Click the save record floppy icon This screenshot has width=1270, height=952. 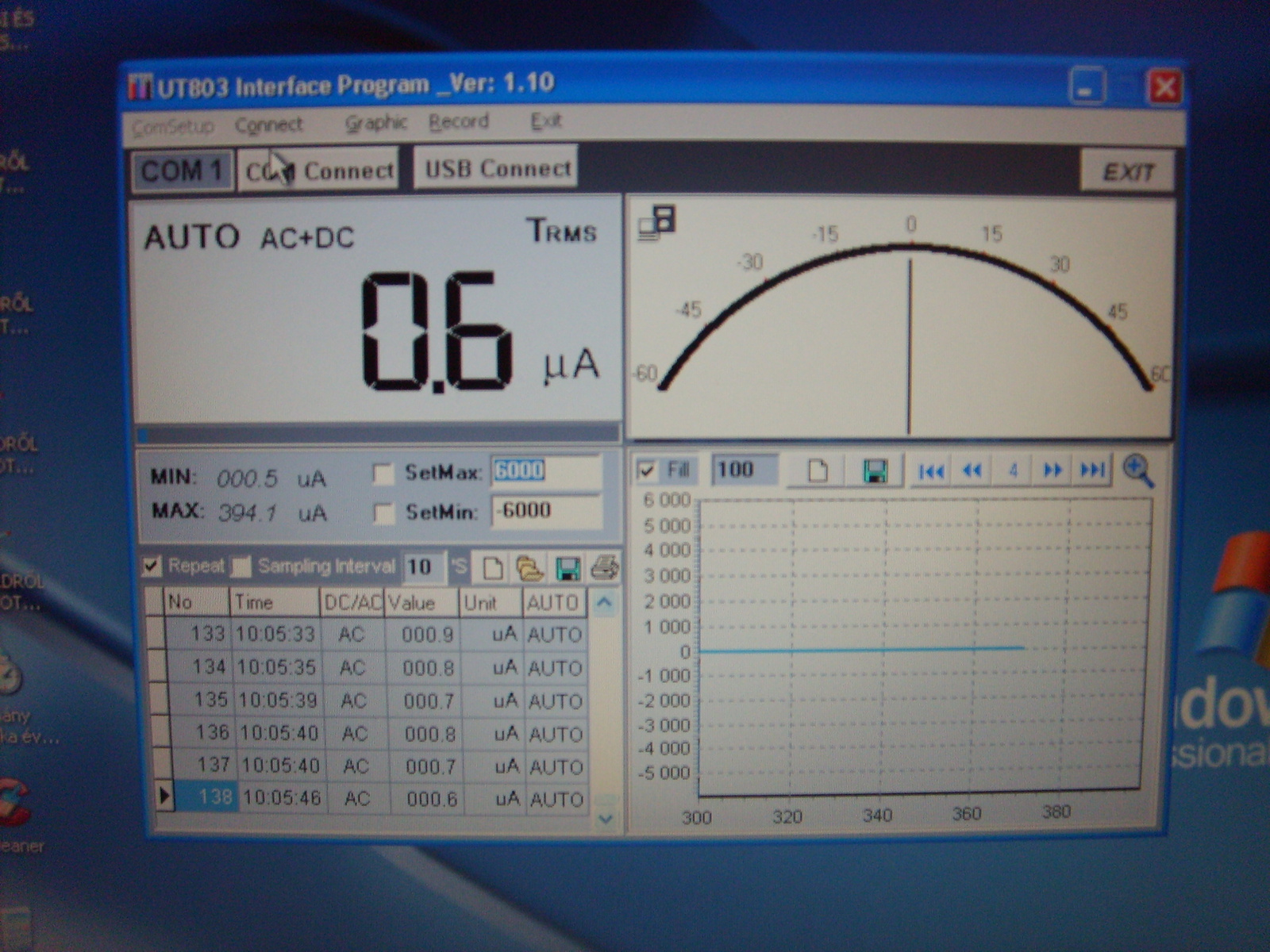click(568, 568)
